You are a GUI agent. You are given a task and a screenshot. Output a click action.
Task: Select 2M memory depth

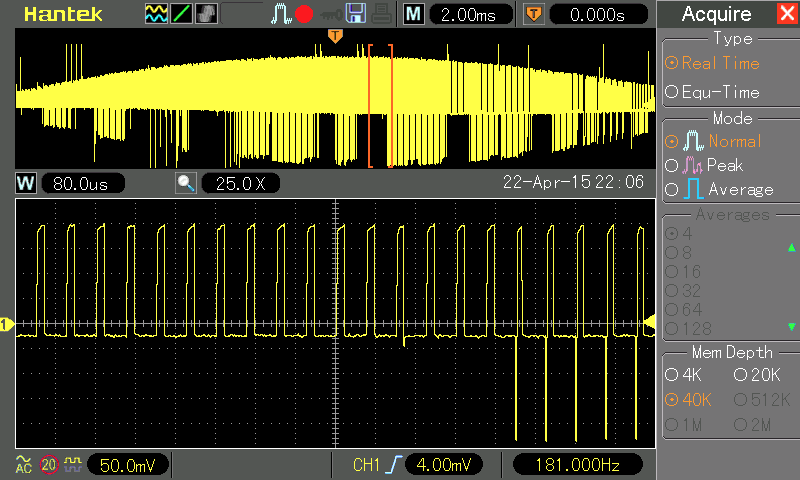tap(753, 424)
